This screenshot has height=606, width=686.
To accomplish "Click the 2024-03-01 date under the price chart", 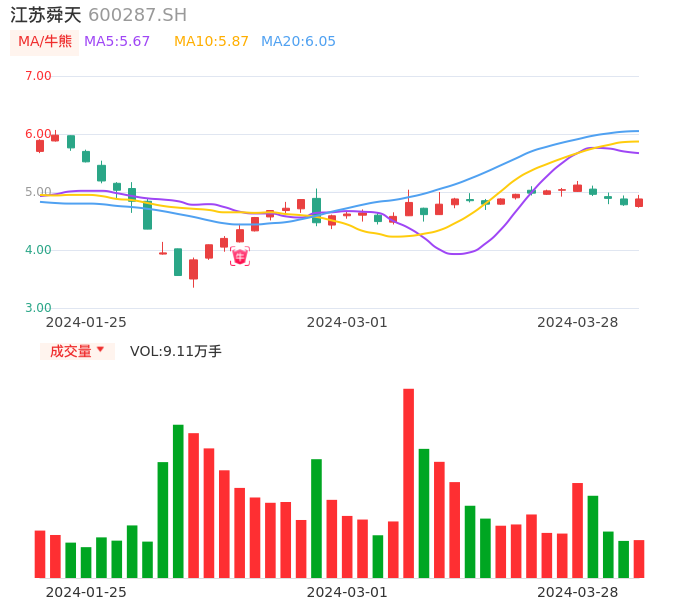I will click(x=347, y=322).
